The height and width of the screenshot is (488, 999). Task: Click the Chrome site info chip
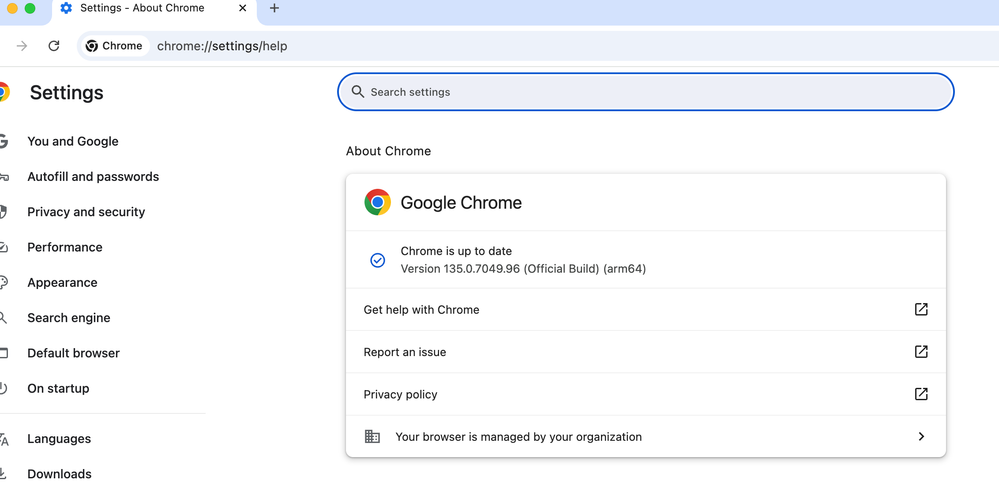click(114, 46)
